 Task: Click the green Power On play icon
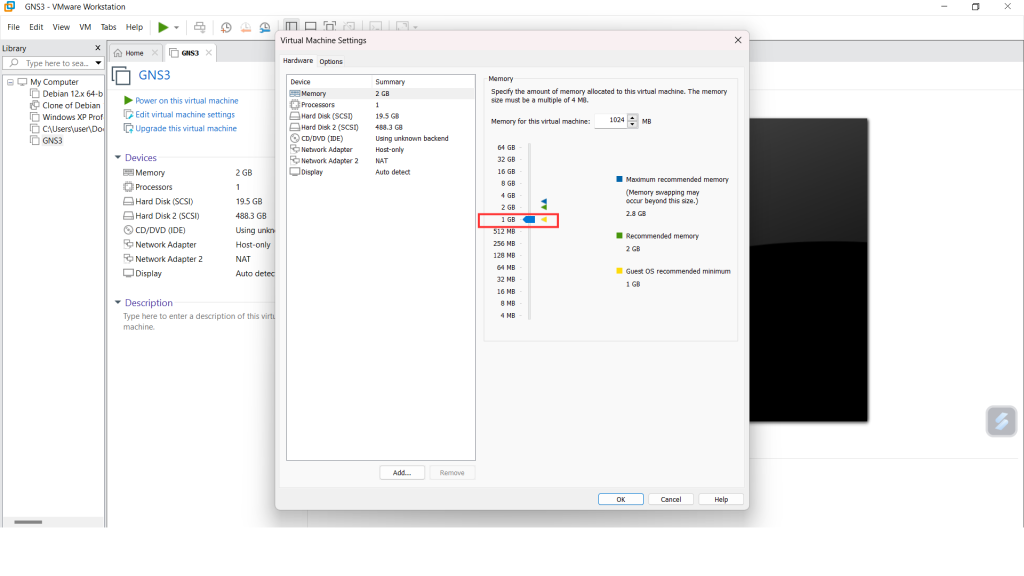point(163,27)
